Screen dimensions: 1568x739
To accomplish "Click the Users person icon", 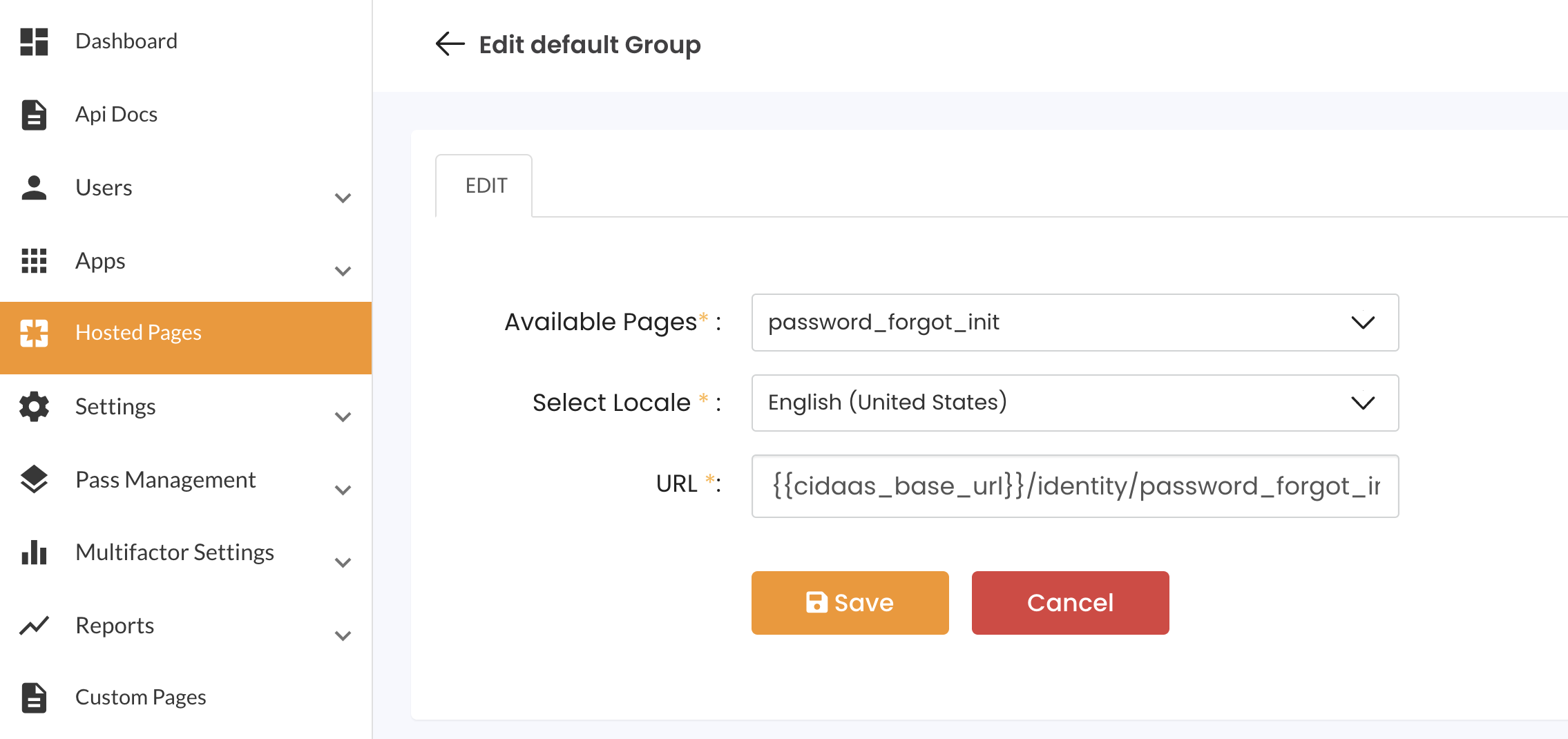I will [x=34, y=188].
